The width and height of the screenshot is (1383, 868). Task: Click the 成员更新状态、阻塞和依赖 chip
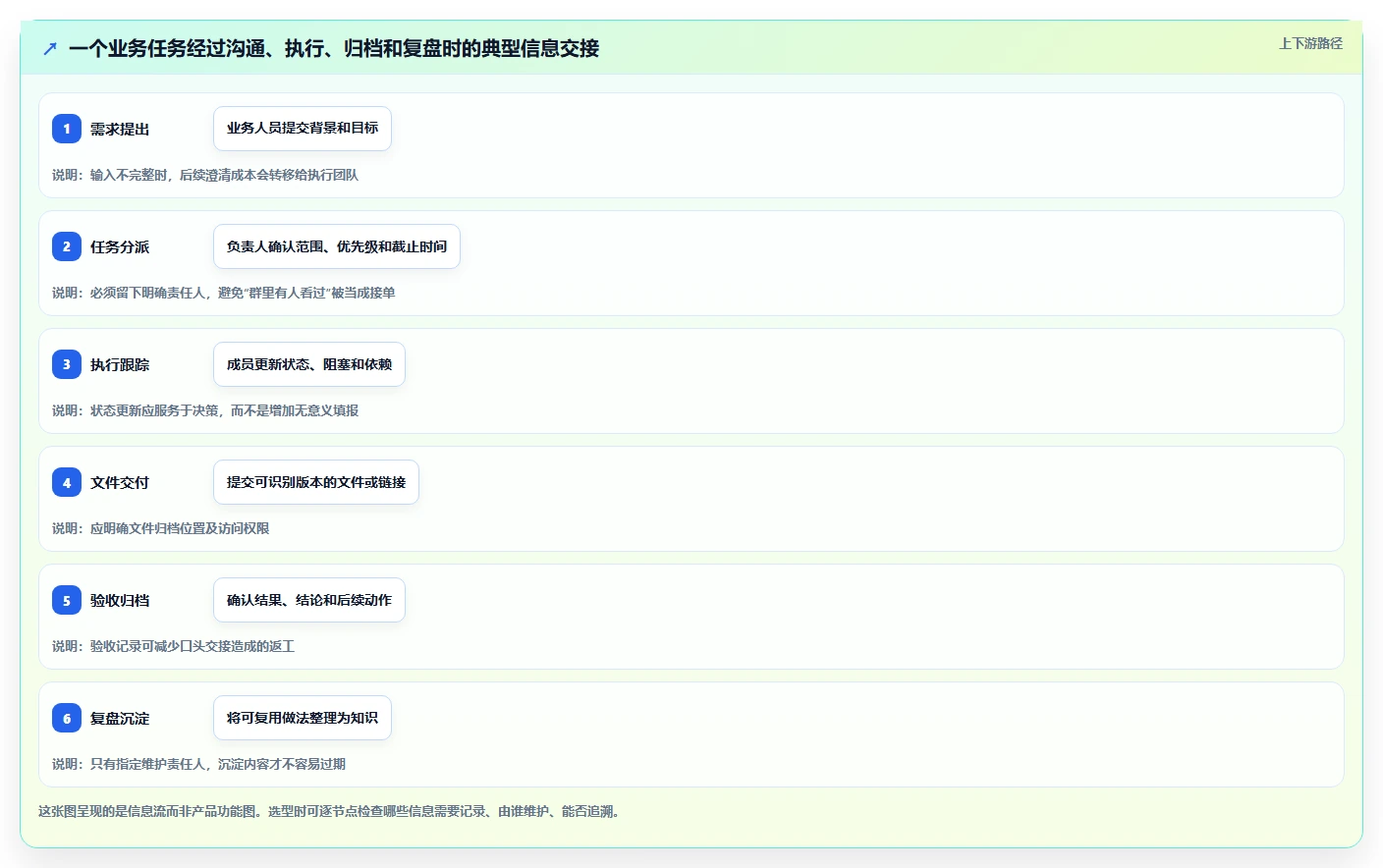point(309,364)
